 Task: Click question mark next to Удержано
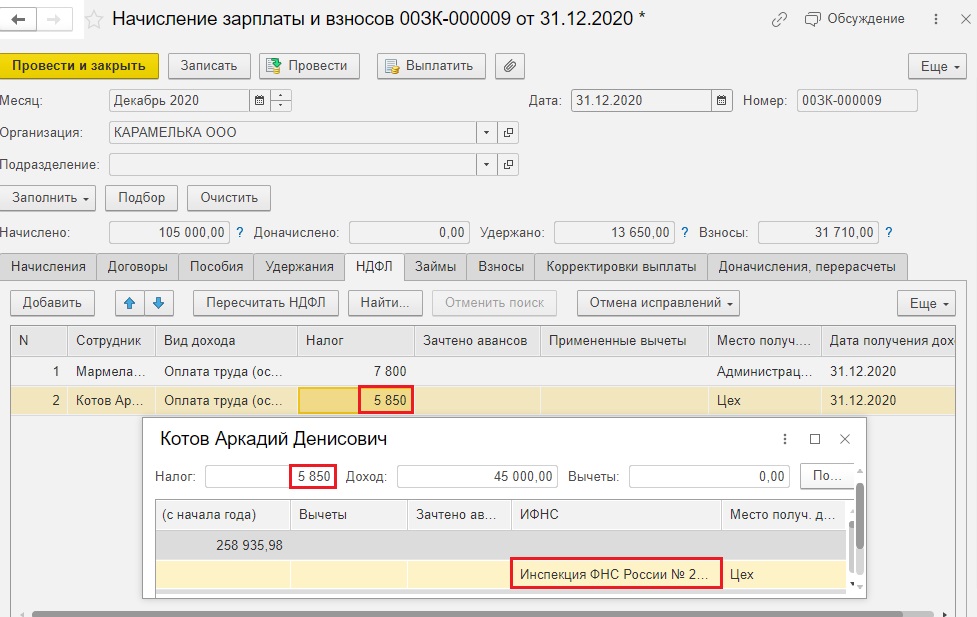click(685, 232)
